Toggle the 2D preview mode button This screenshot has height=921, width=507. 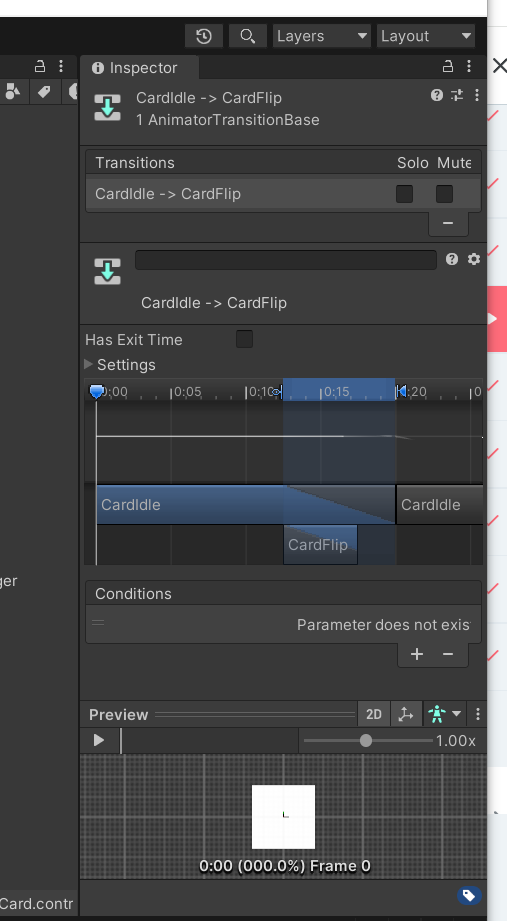pos(374,714)
